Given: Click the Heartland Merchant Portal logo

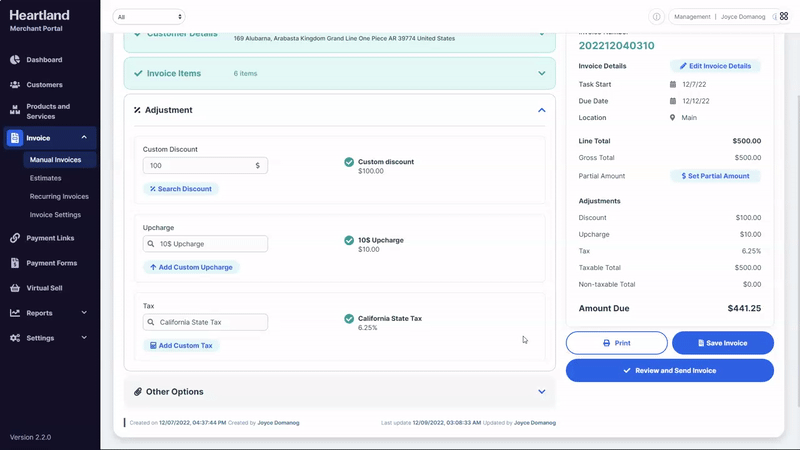Looking at the screenshot, I should [39, 20].
